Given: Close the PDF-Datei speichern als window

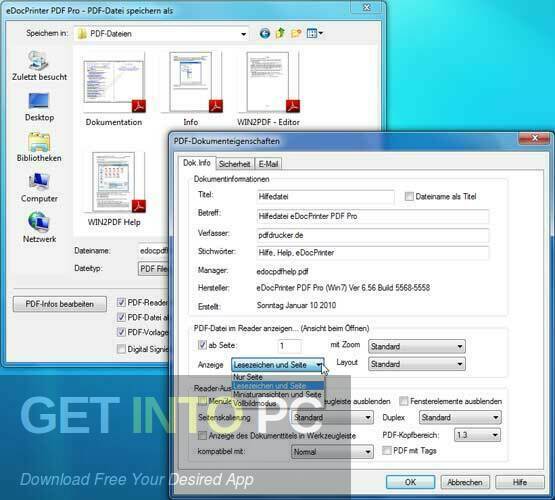Looking at the screenshot, I should coord(367,7).
